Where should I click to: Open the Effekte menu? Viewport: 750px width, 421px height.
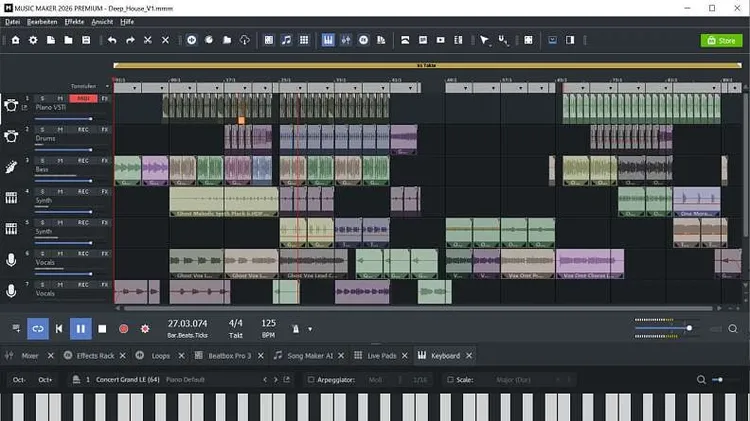74,21
